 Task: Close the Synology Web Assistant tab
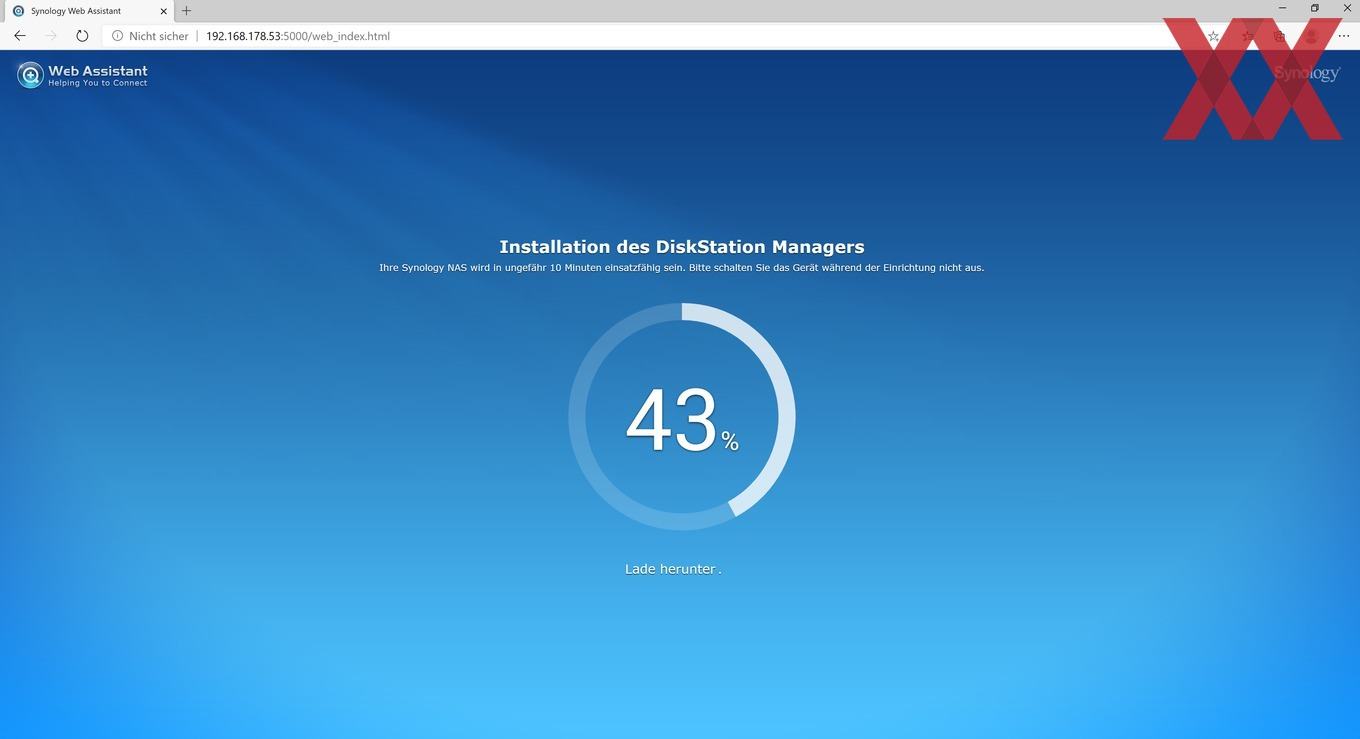tap(164, 11)
